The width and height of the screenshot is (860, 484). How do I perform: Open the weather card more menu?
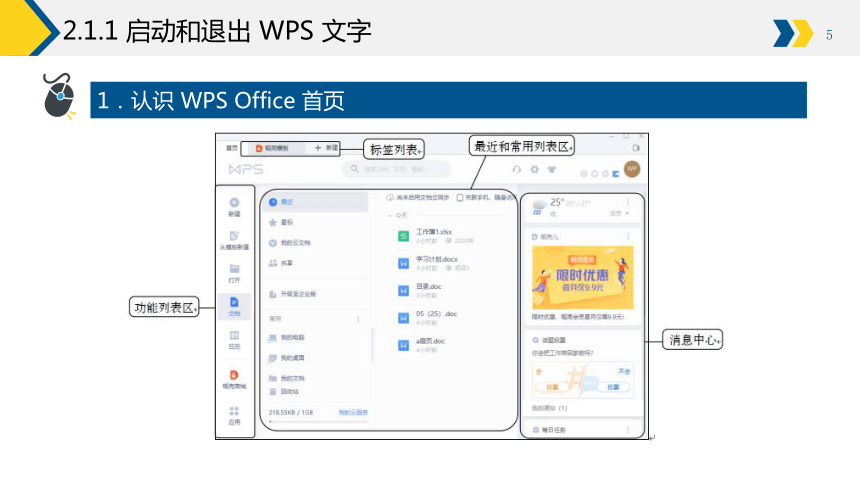[628, 202]
